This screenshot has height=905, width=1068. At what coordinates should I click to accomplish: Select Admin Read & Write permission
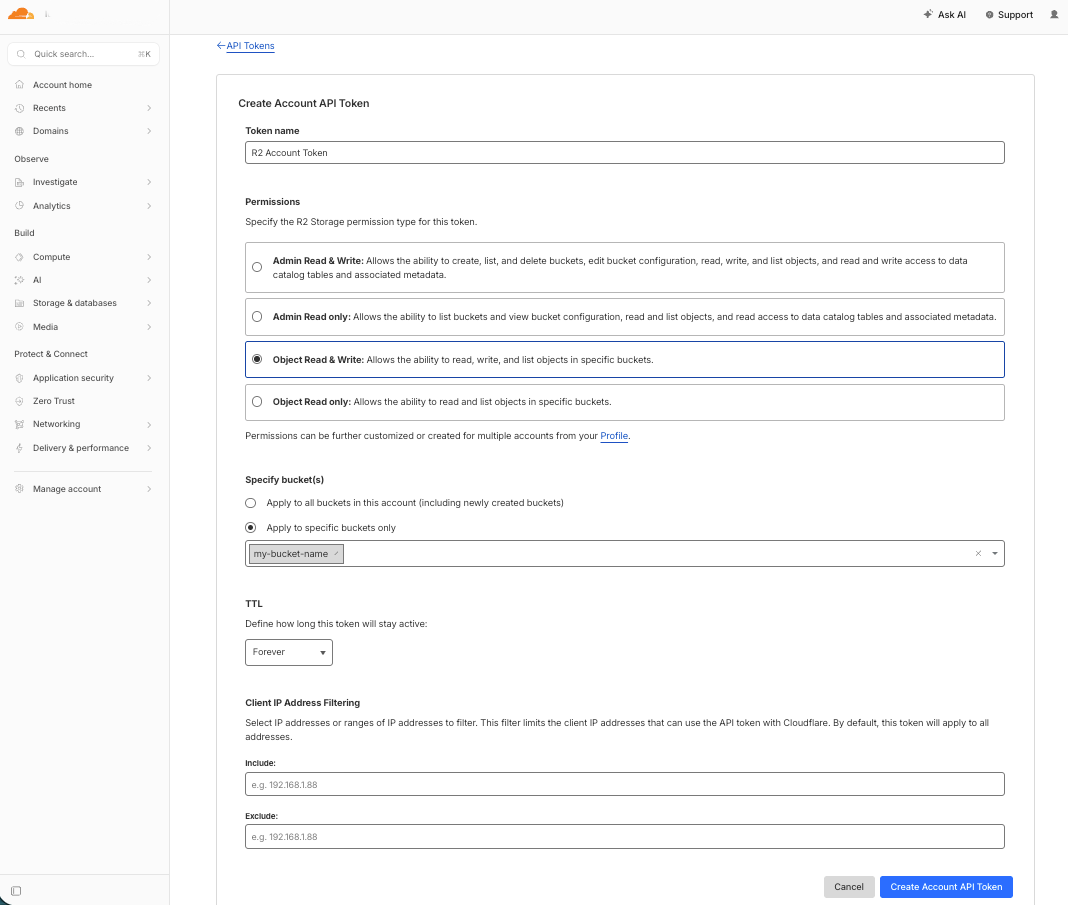tap(257, 267)
